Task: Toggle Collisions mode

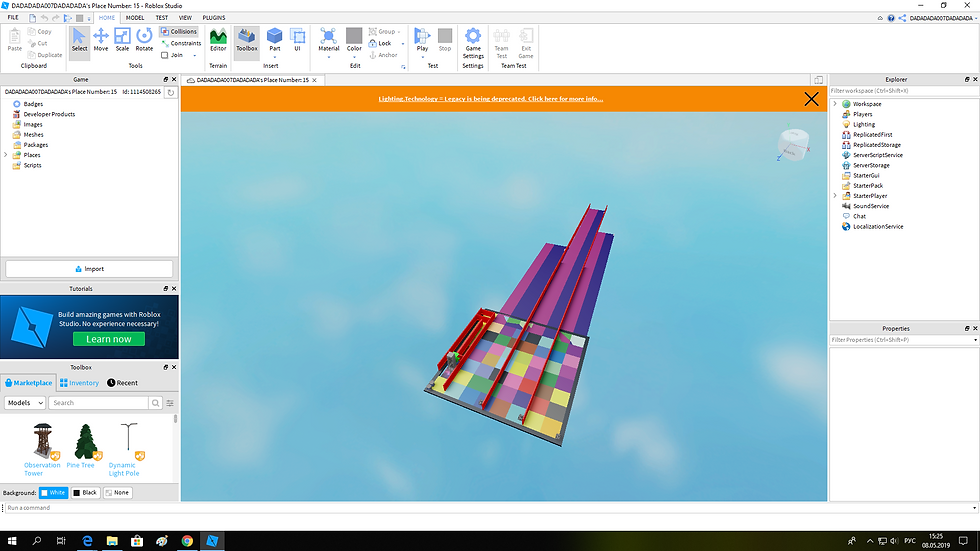Action: tap(179, 31)
